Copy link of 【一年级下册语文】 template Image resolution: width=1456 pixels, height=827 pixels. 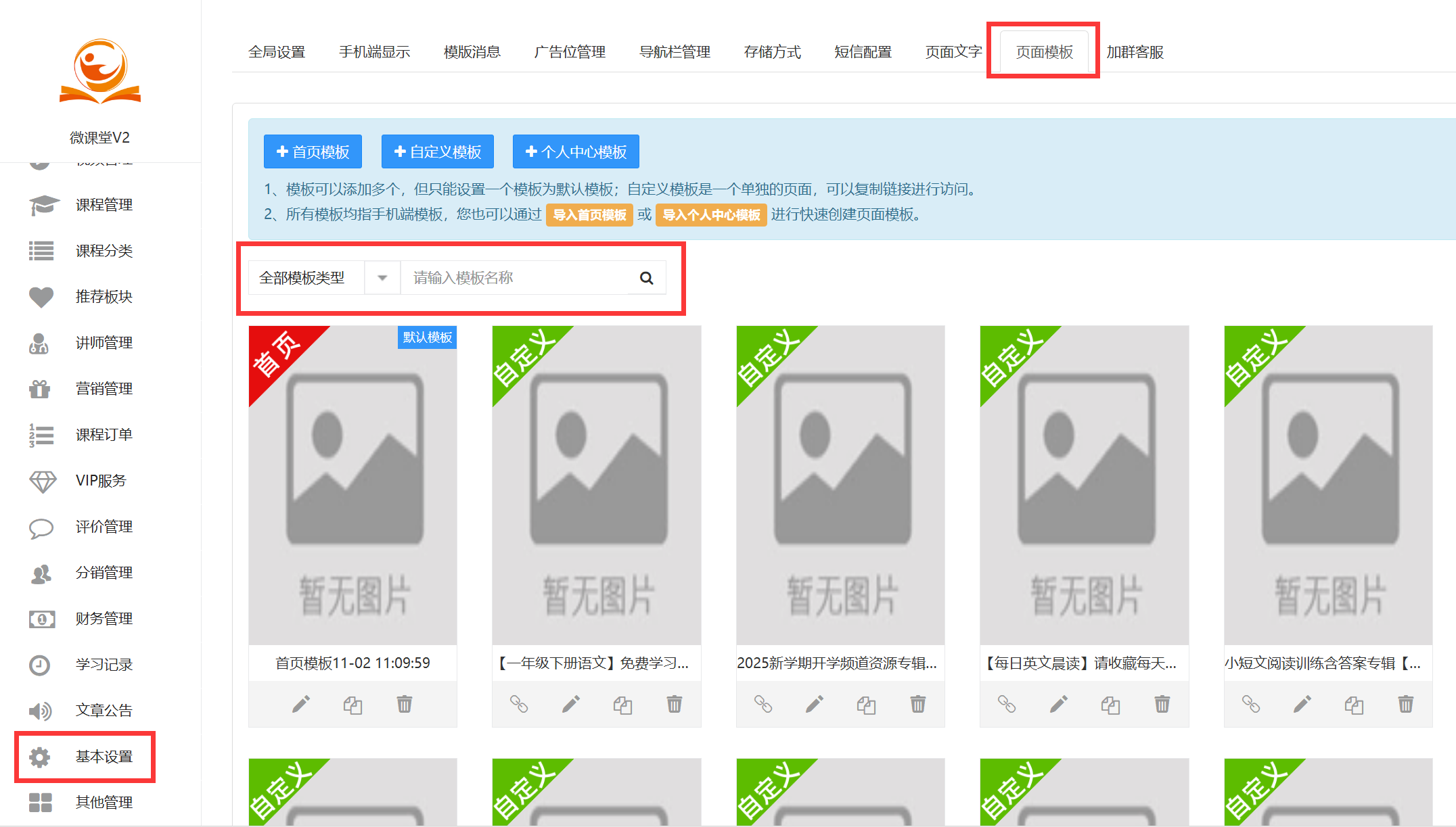pos(519,705)
